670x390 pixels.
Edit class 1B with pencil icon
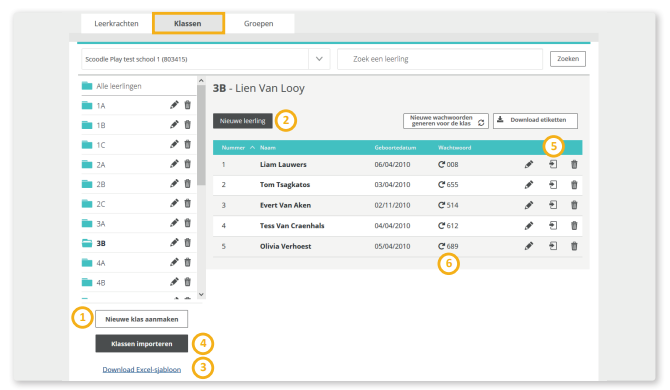pyautogui.click(x=174, y=124)
